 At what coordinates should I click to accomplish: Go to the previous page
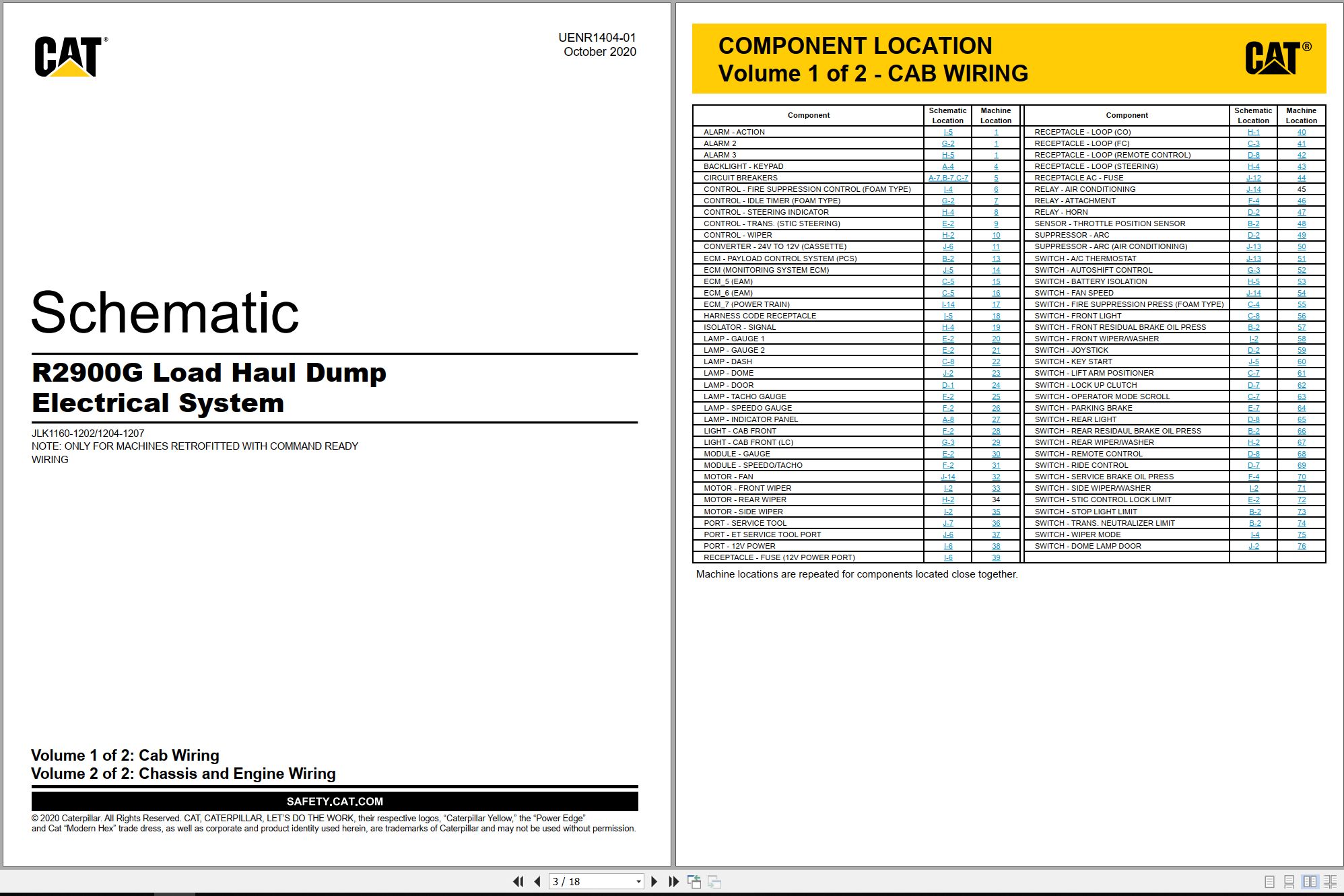(x=537, y=881)
